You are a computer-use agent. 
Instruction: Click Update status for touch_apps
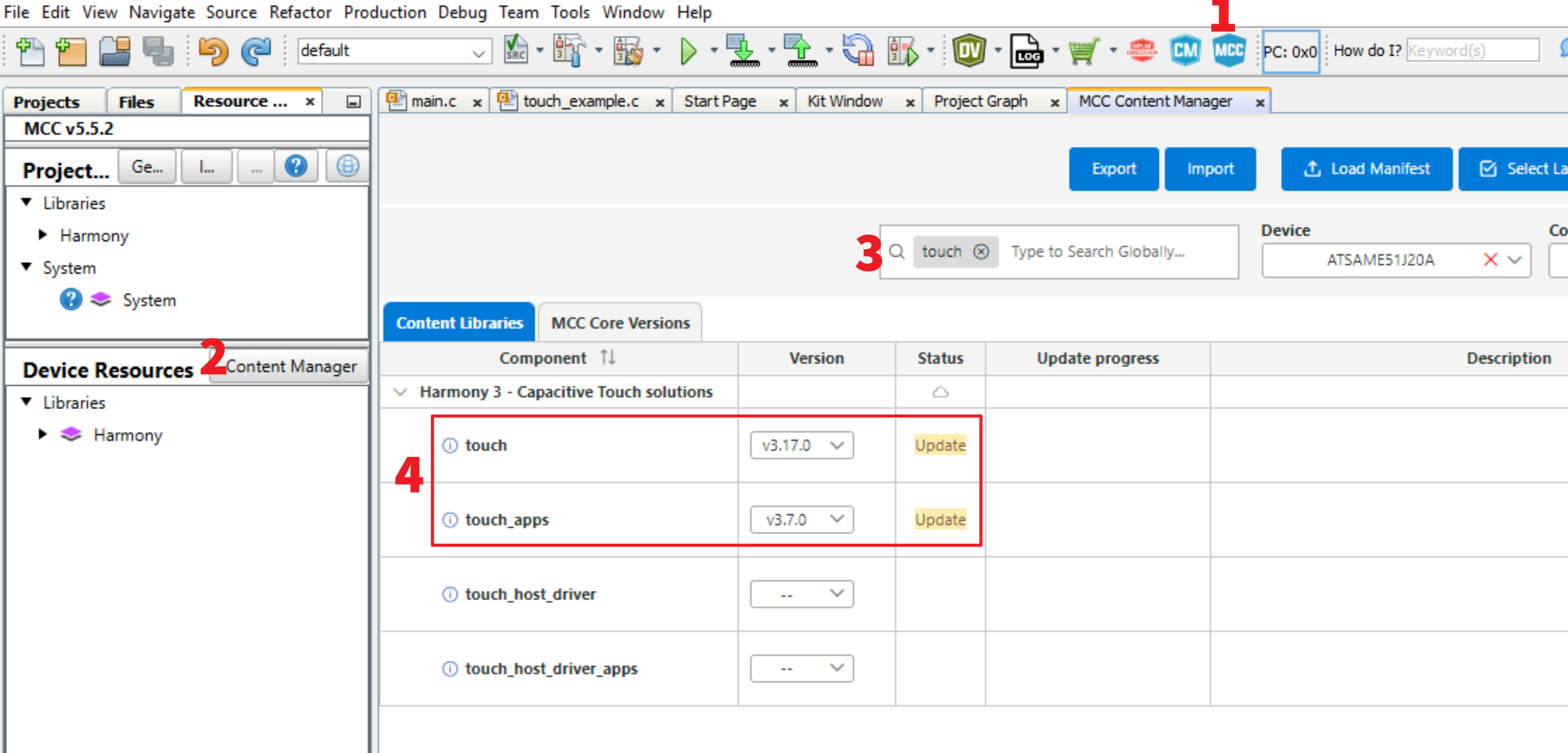click(x=940, y=519)
